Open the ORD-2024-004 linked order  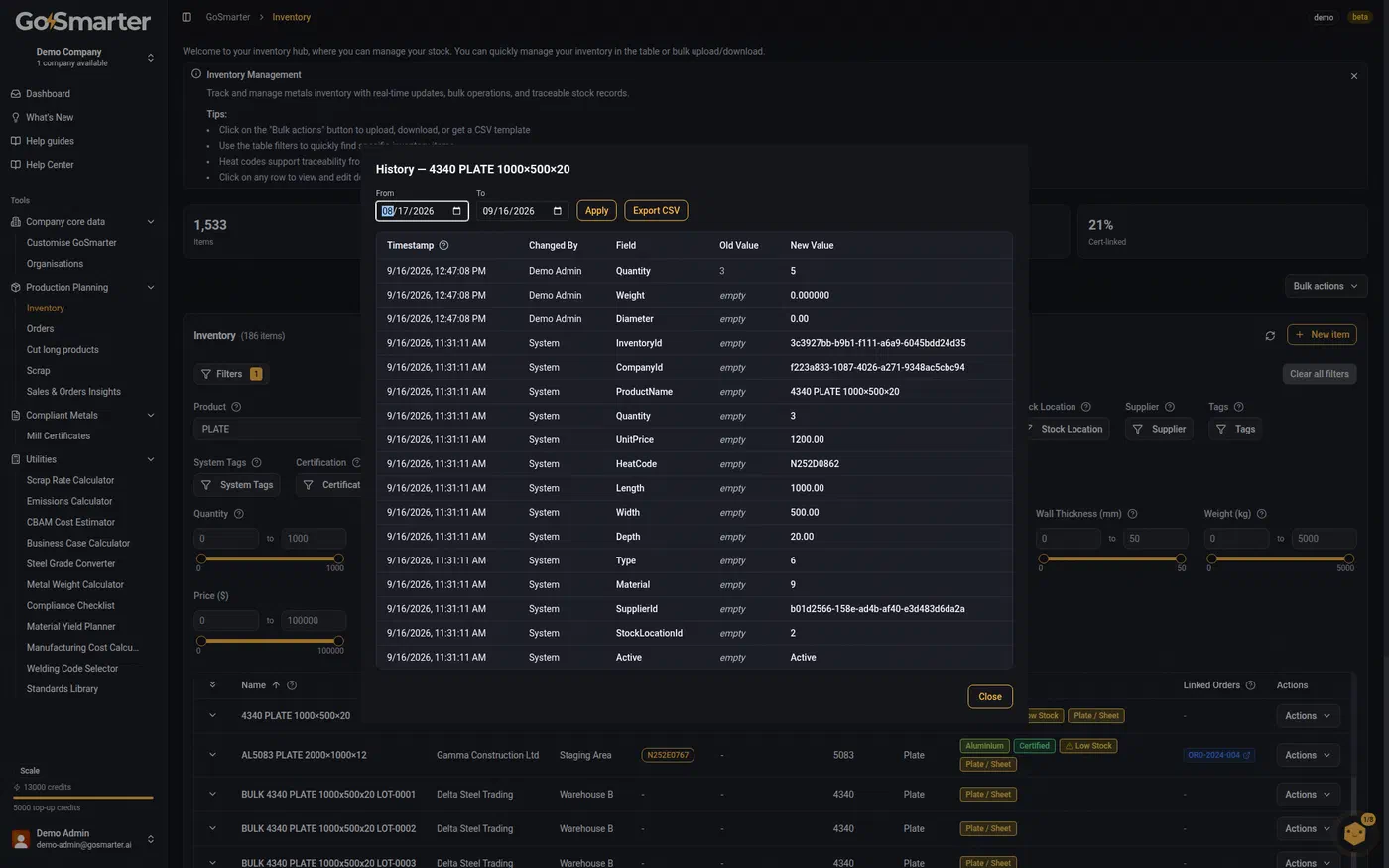[1218, 755]
